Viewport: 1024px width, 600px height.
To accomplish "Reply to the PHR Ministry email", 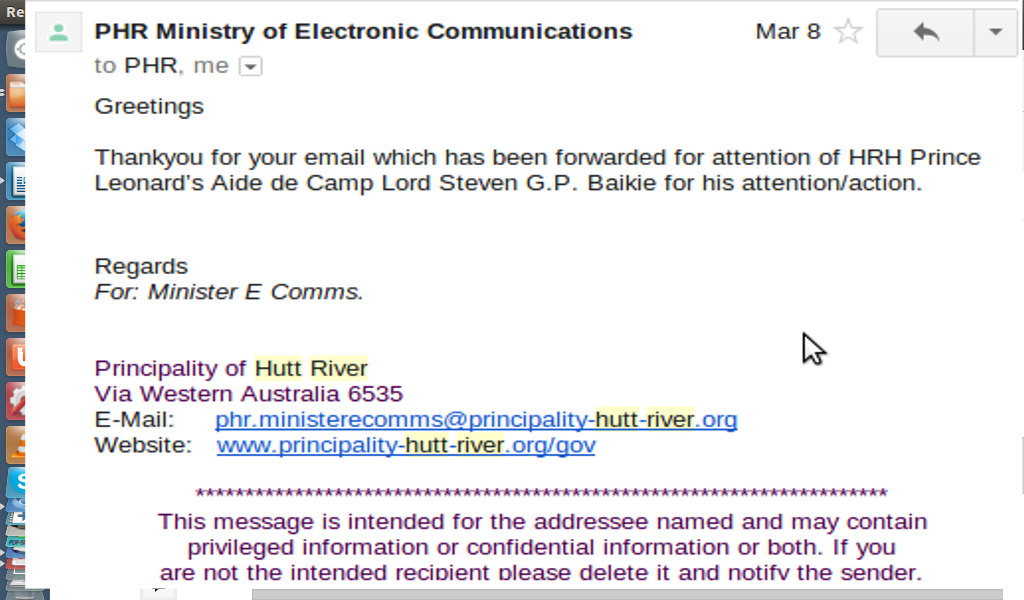I will [926, 32].
